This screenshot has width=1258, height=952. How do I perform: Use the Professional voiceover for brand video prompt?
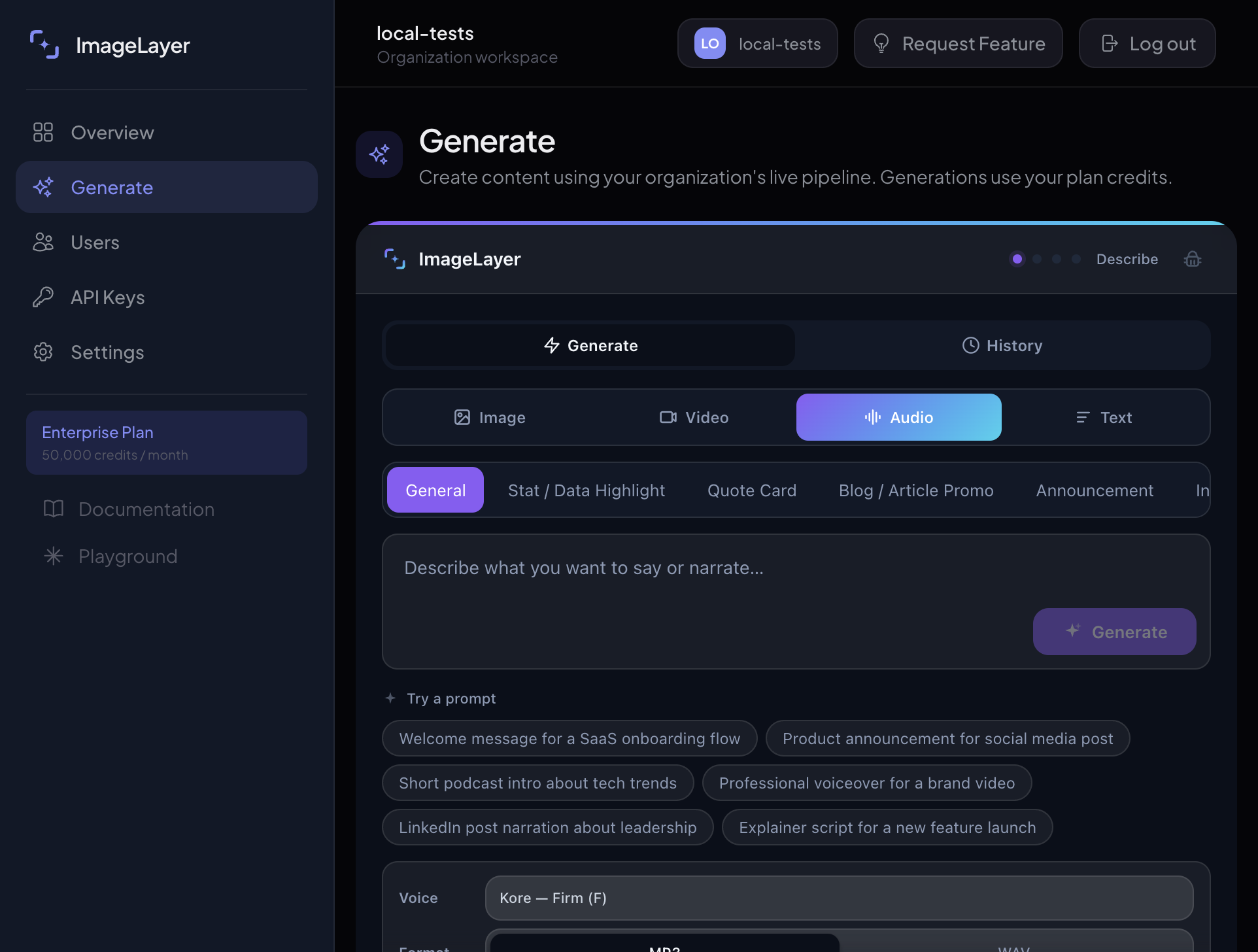click(867, 783)
